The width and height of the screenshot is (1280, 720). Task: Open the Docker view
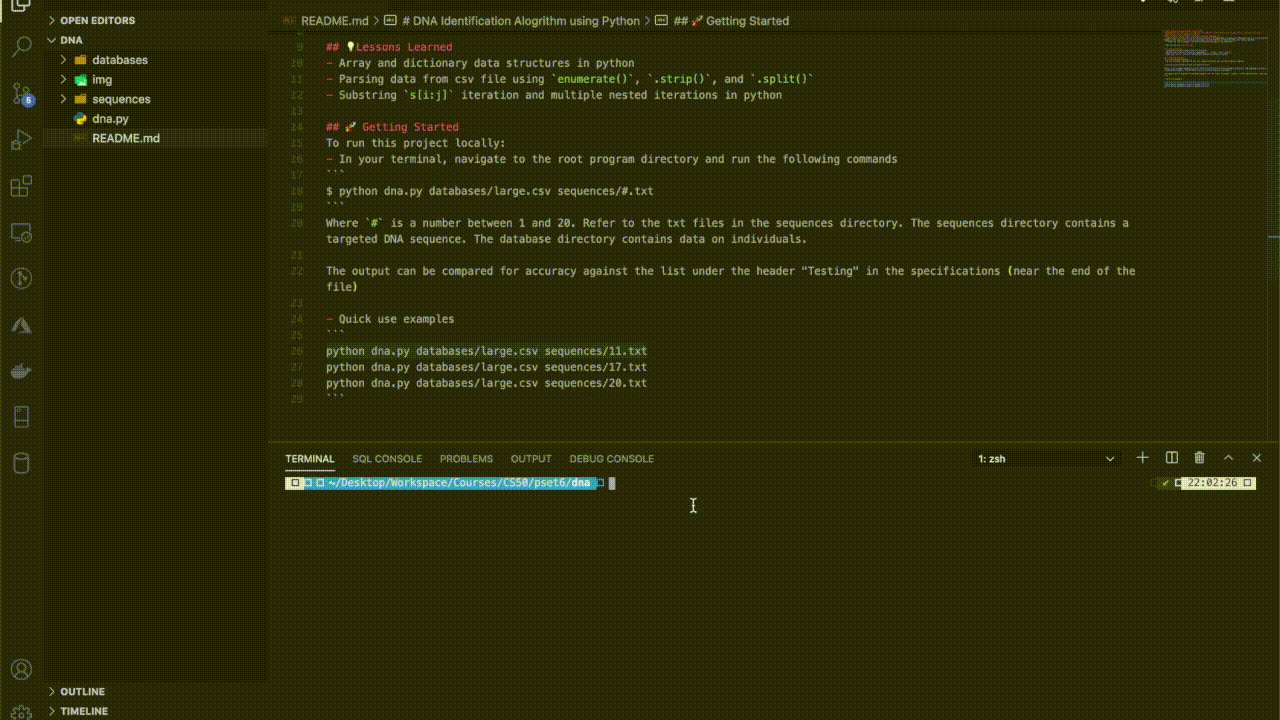(21, 372)
